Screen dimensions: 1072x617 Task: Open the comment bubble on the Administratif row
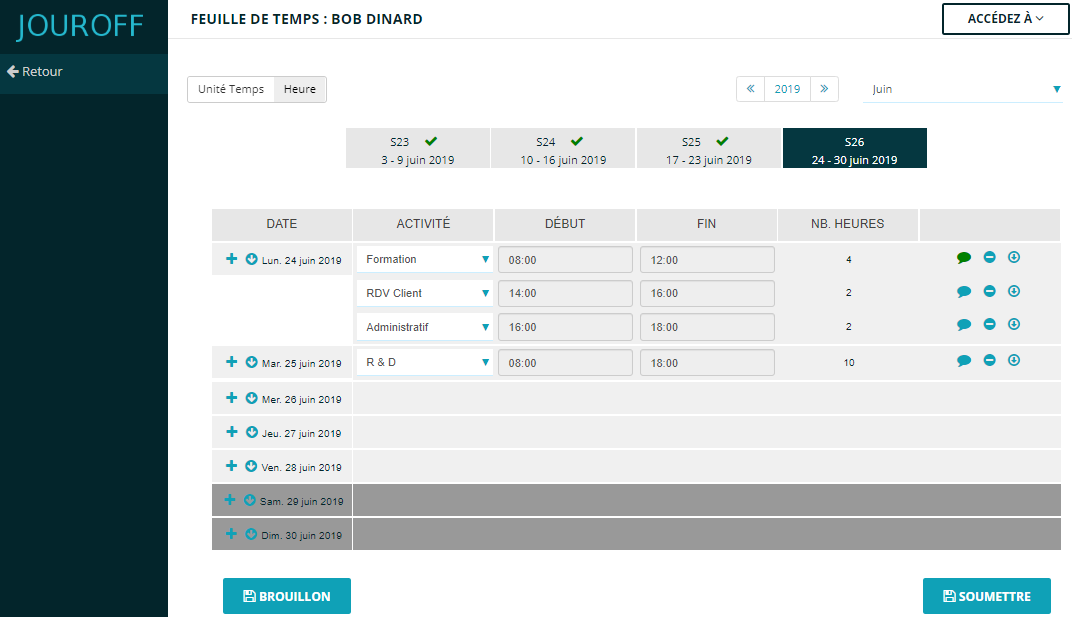point(964,325)
